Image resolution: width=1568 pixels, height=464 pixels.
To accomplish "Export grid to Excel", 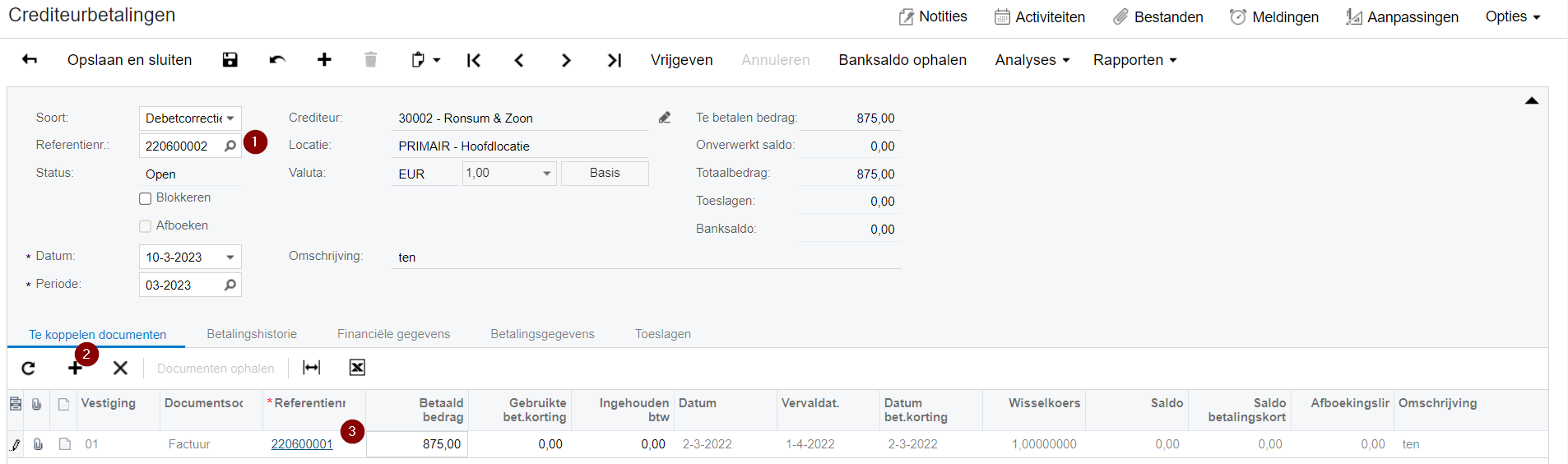I will pos(357,368).
